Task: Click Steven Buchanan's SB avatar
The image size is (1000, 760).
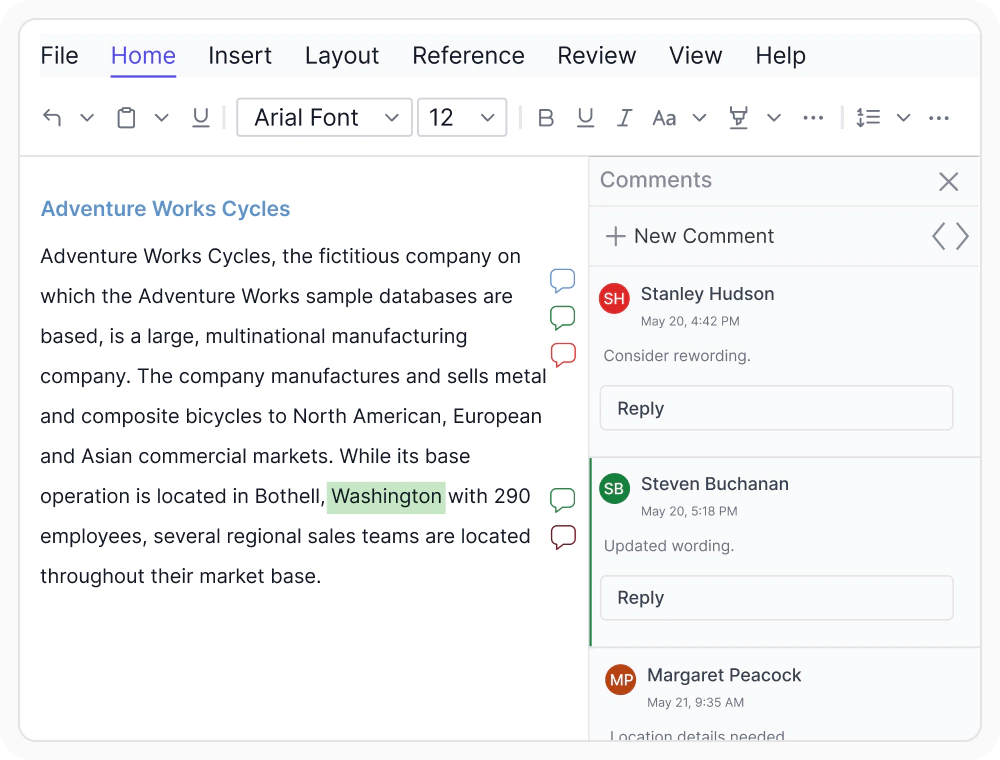Action: [x=614, y=488]
